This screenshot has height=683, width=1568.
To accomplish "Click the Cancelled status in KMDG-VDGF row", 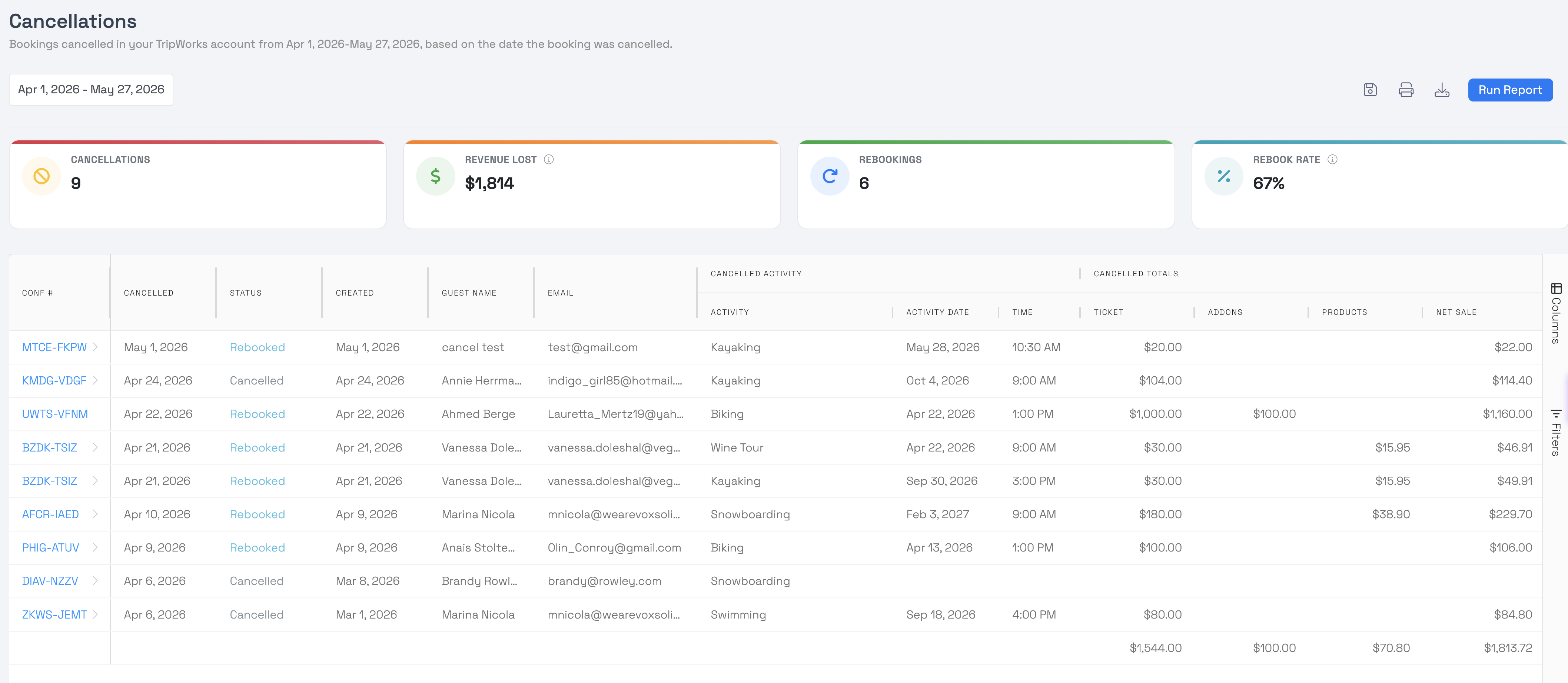I will click(x=256, y=380).
